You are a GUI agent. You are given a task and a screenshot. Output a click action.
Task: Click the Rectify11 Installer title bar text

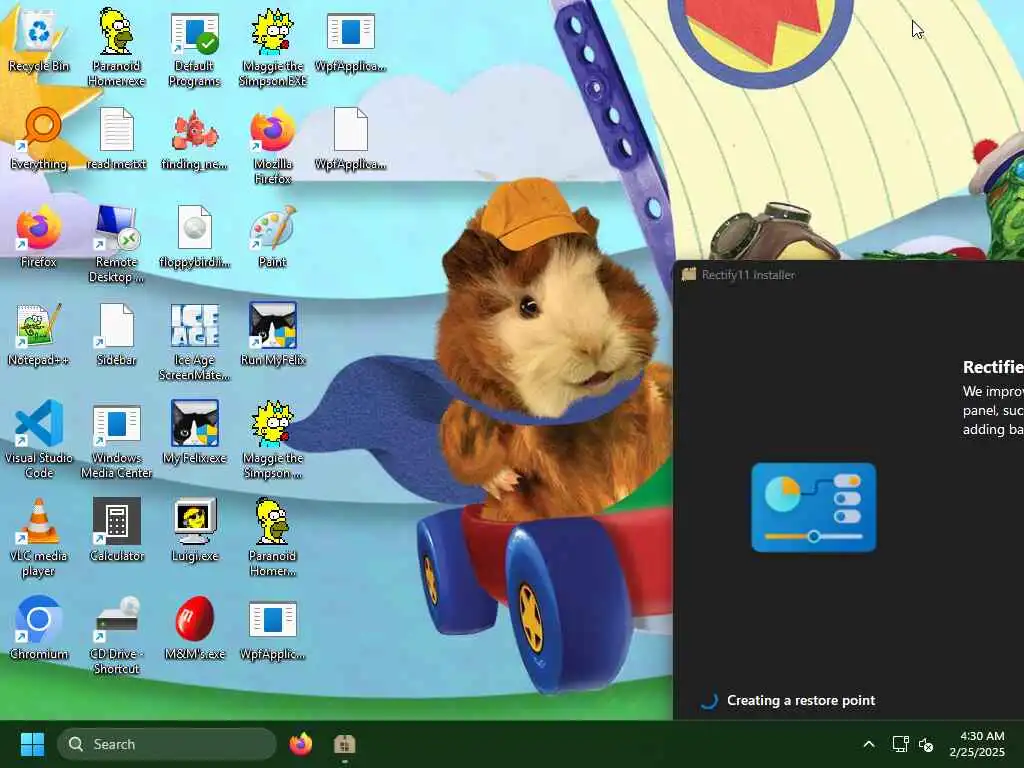(748, 275)
